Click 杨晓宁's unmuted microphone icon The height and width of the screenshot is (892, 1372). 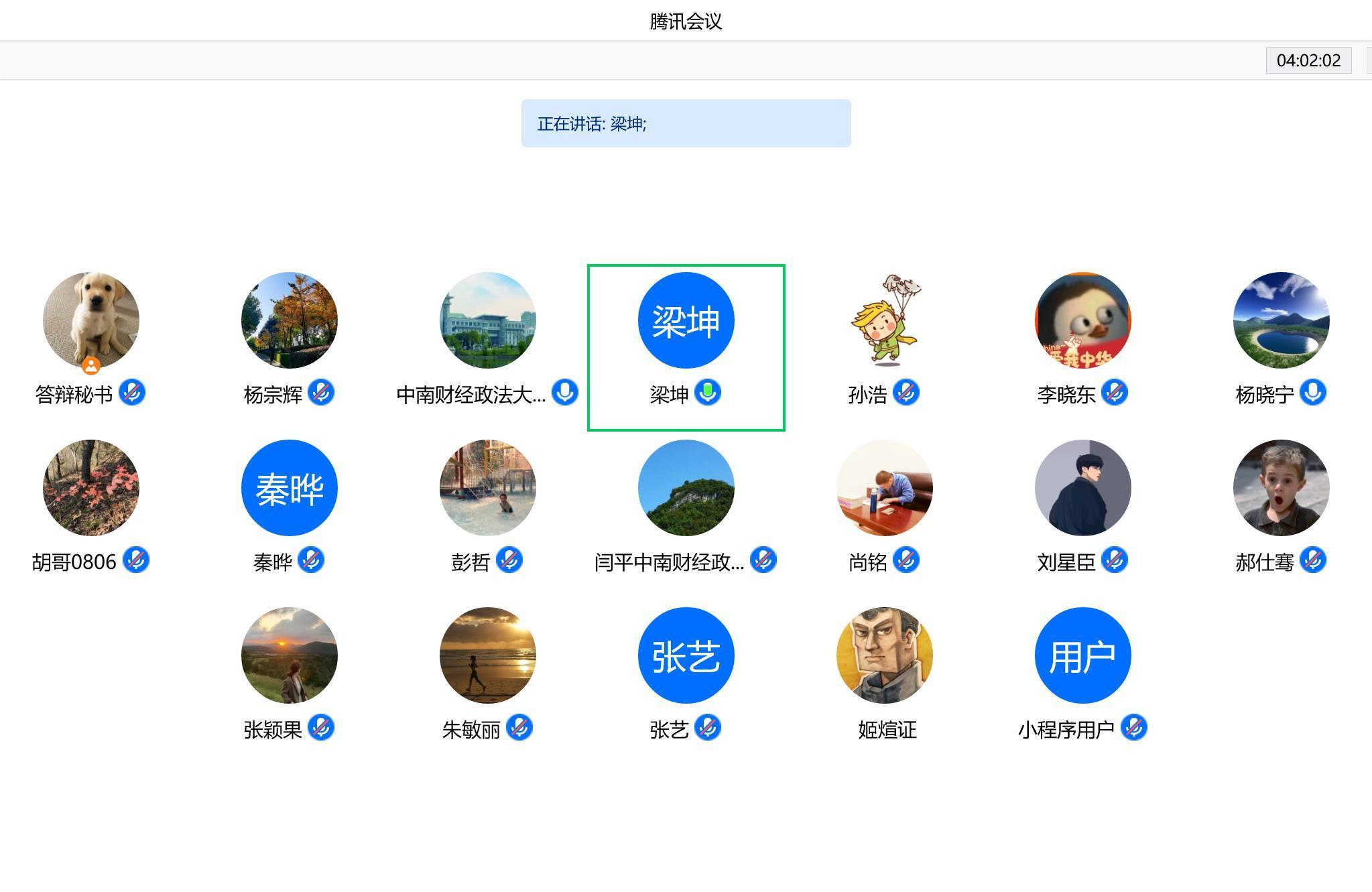(1313, 393)
